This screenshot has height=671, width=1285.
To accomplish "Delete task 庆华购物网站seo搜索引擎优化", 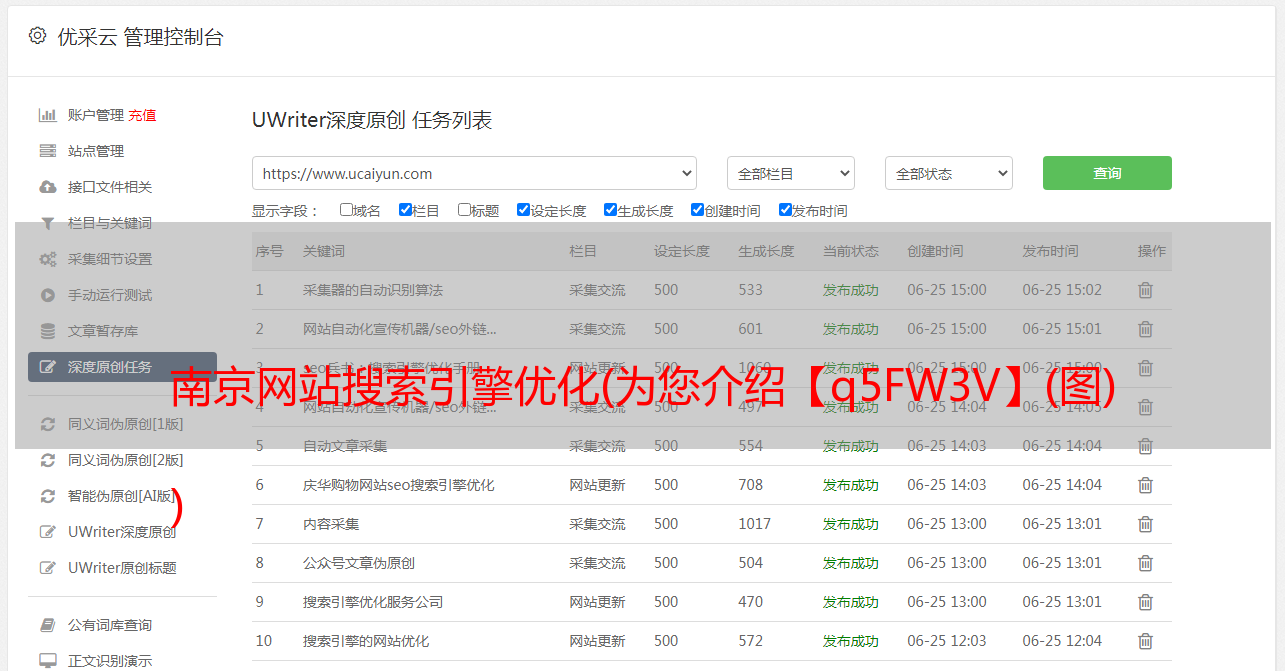I will pos(1145,485).
